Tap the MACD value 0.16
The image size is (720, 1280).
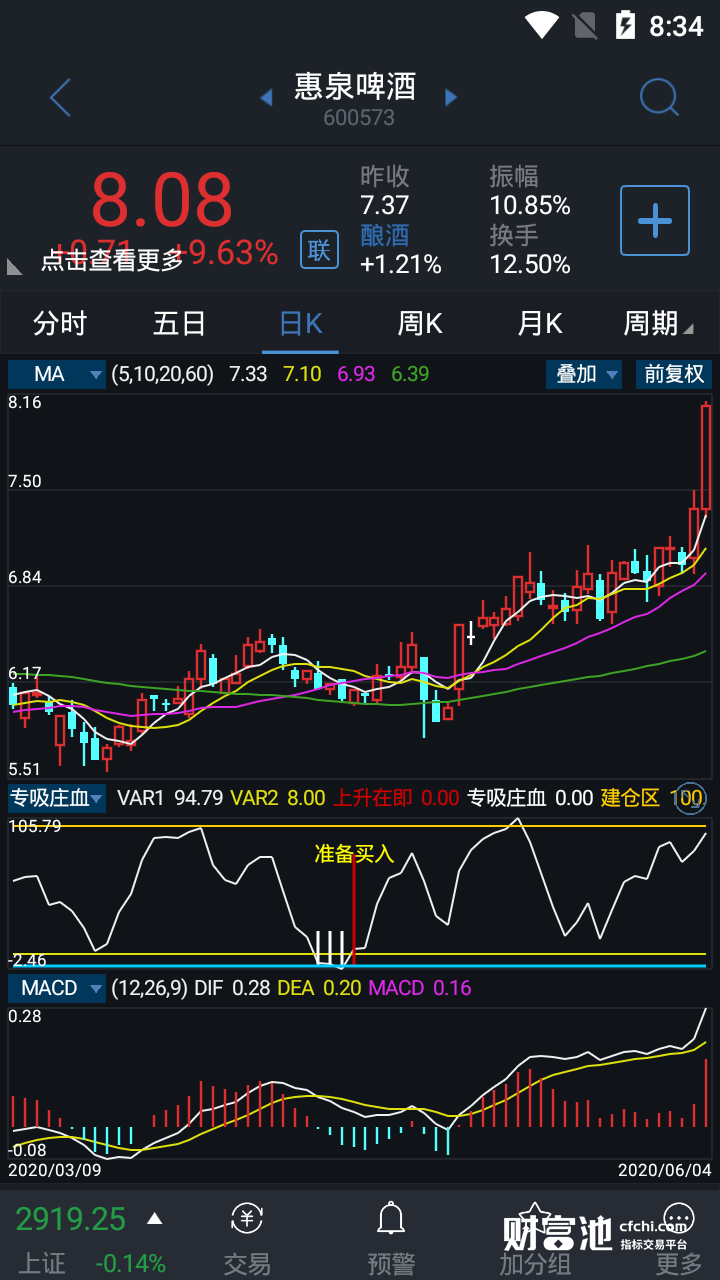coord(452,988)
